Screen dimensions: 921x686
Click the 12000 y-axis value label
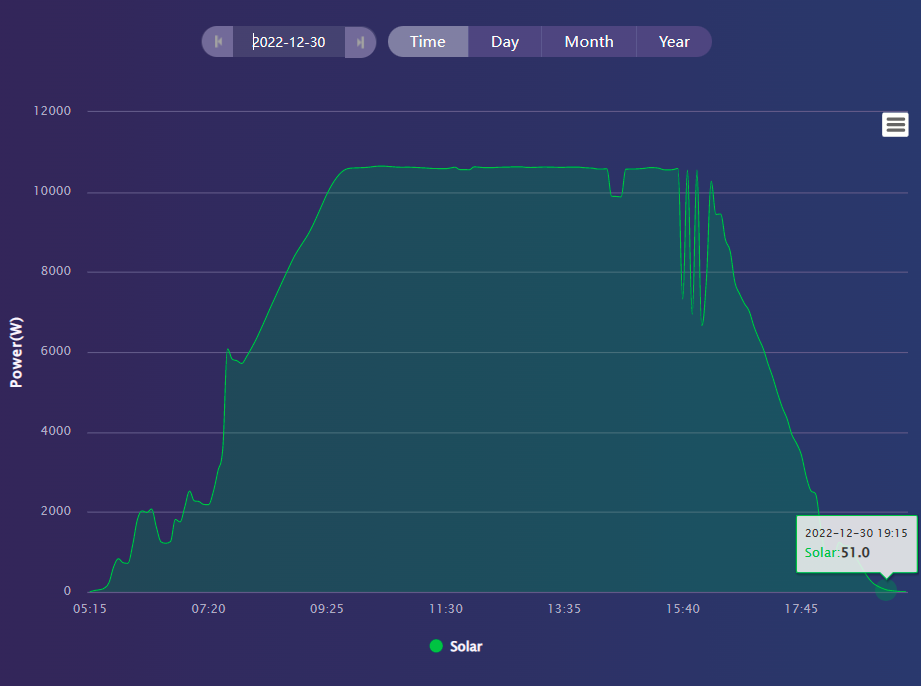pos(53,111)
